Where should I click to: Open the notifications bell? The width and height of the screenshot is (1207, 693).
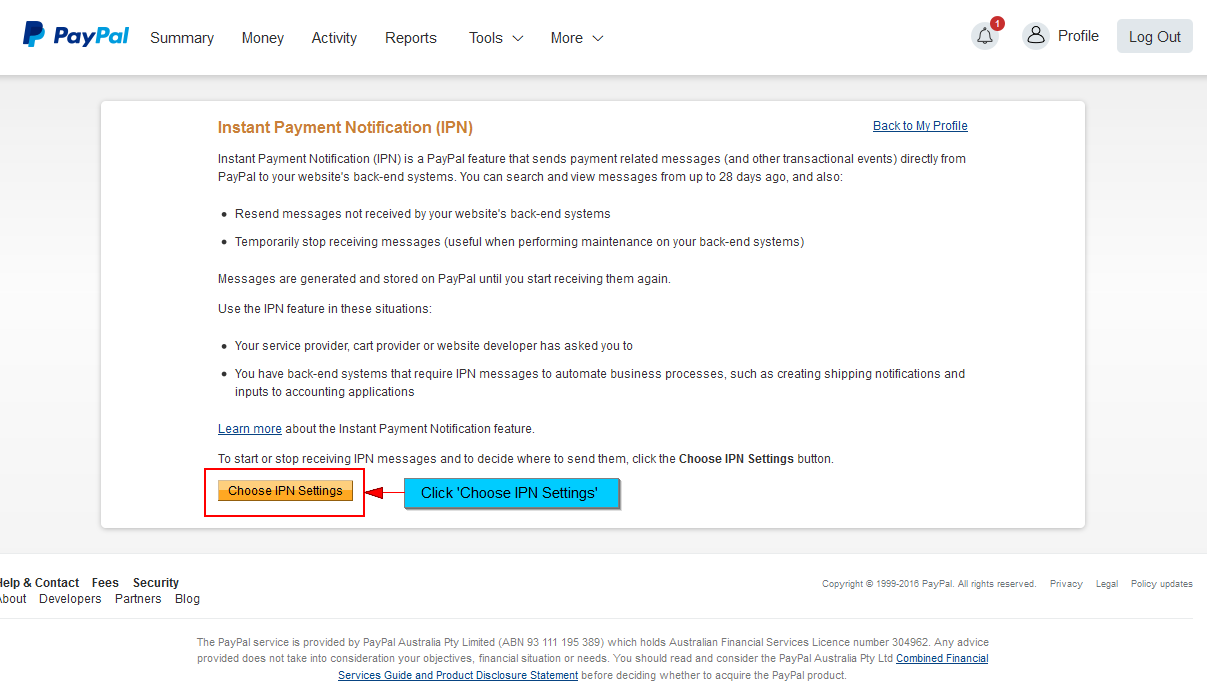(x=985, y=36)
